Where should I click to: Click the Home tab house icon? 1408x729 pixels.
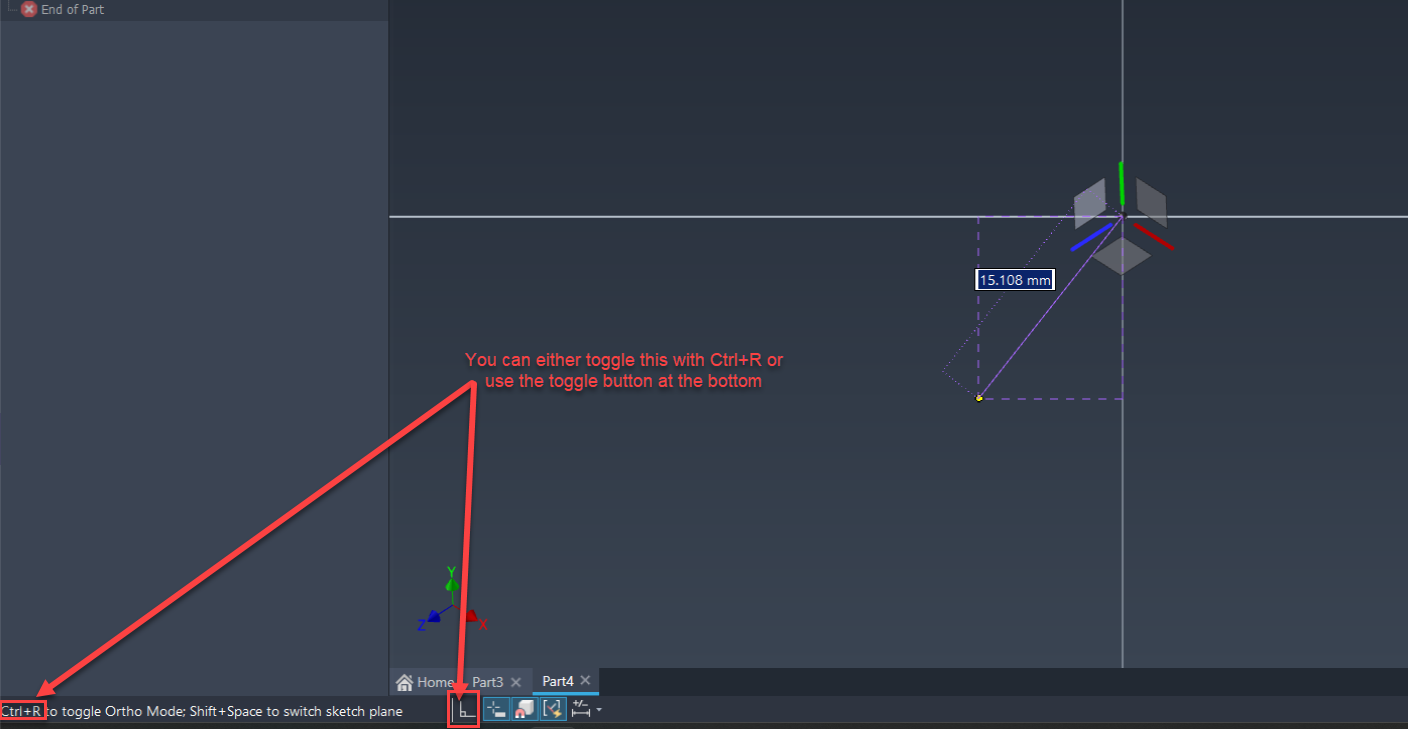(405, 681)
